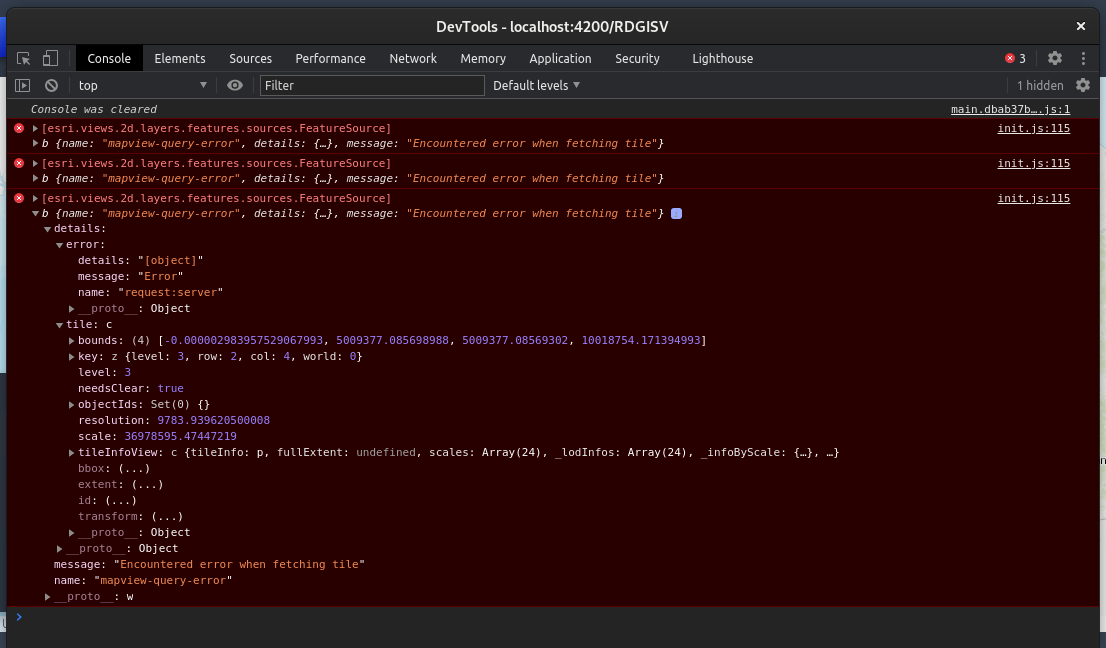Open console settings gear beside 1 hidden

(x=1083, y=85)
